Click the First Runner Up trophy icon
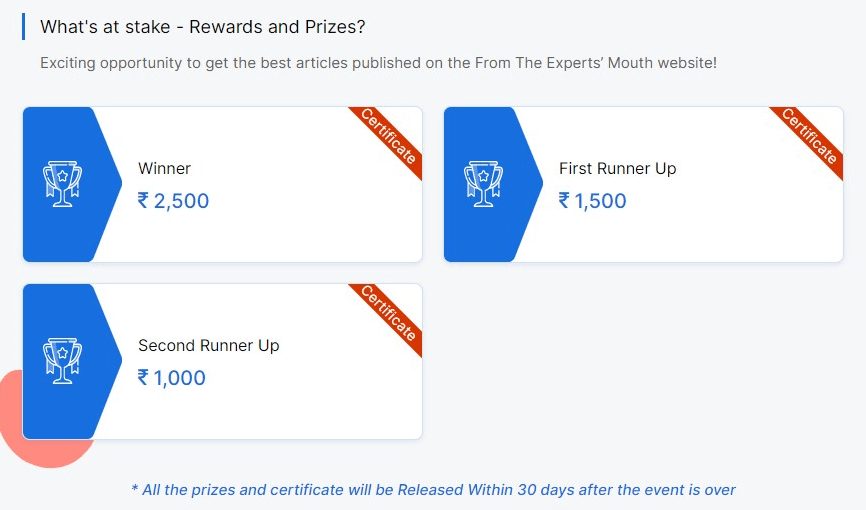Image resolution: width=866 pixels, height=510 pixels. coord(483,184)
